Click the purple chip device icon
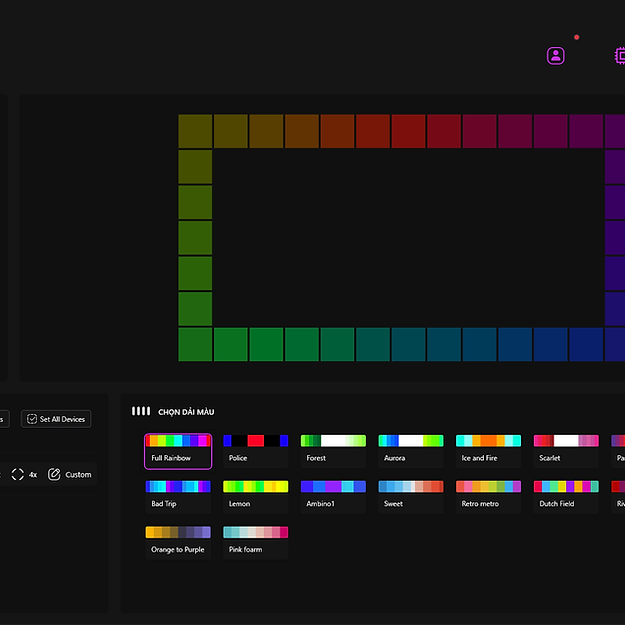625x625 pixels. click(619, 56)
